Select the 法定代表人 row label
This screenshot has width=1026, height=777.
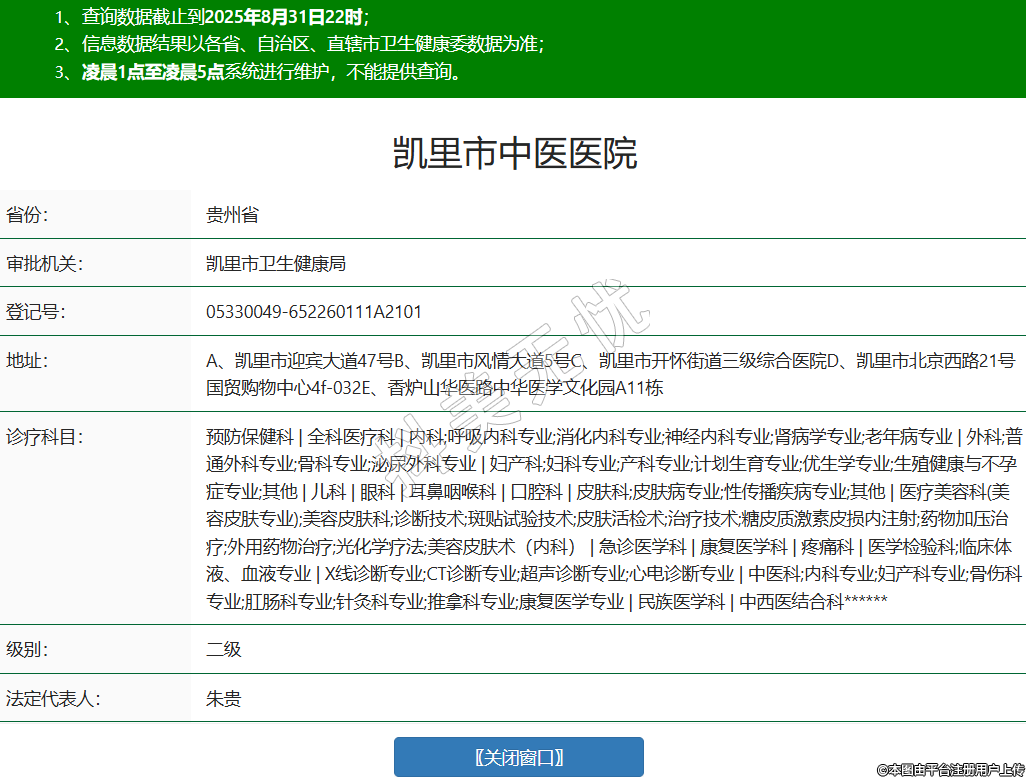coord(52,698)
